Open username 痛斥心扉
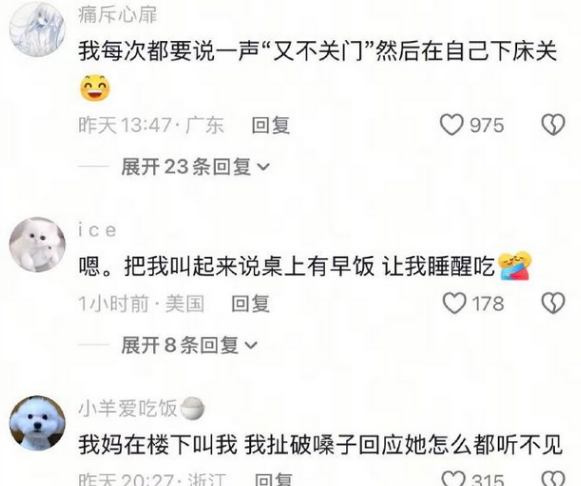The height and width of the screenshot is (486, 581). click(117, 16)
